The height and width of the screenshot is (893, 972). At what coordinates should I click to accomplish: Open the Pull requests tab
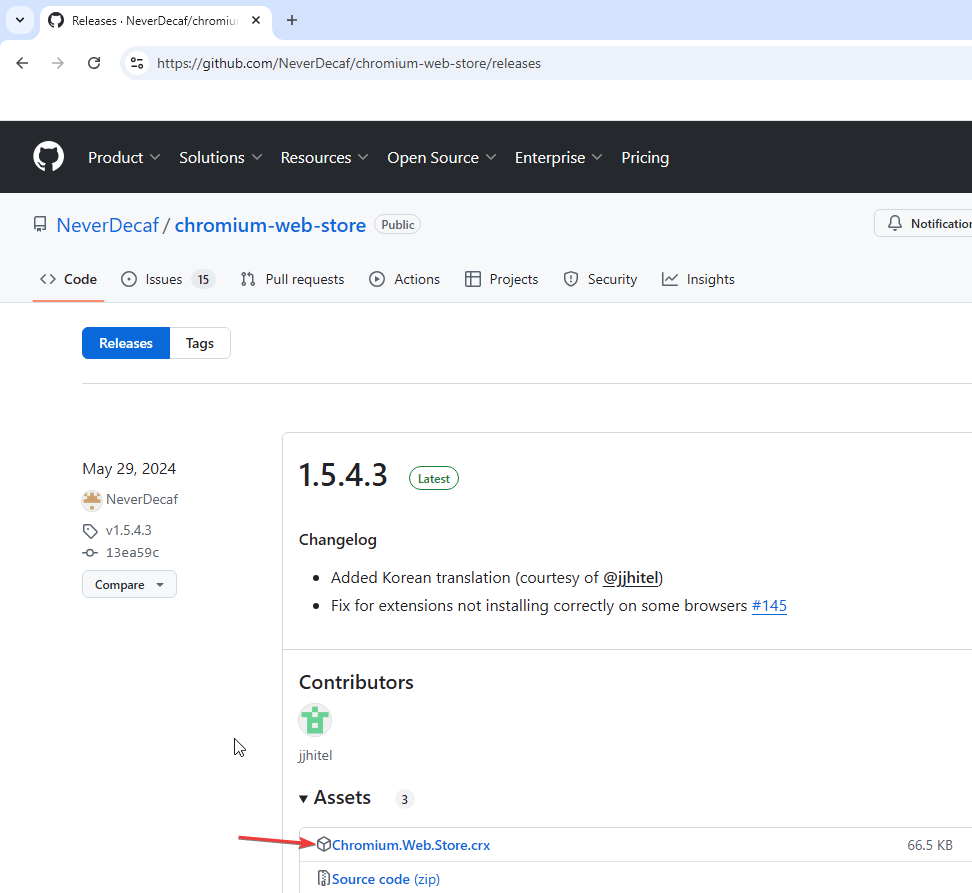pyautogui.click(x=292, y=279)
